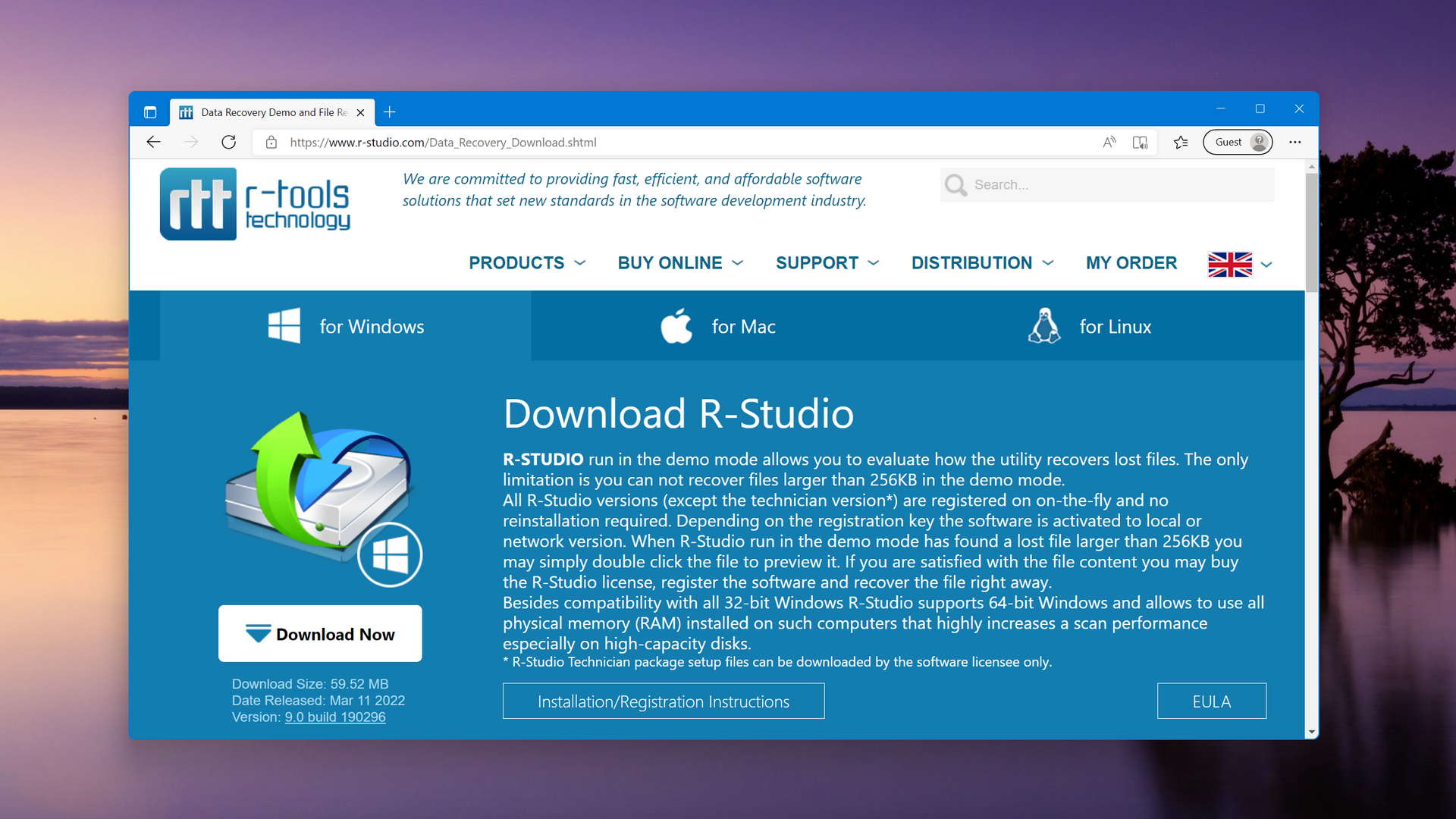Click the address bar URL

point(443,142)
